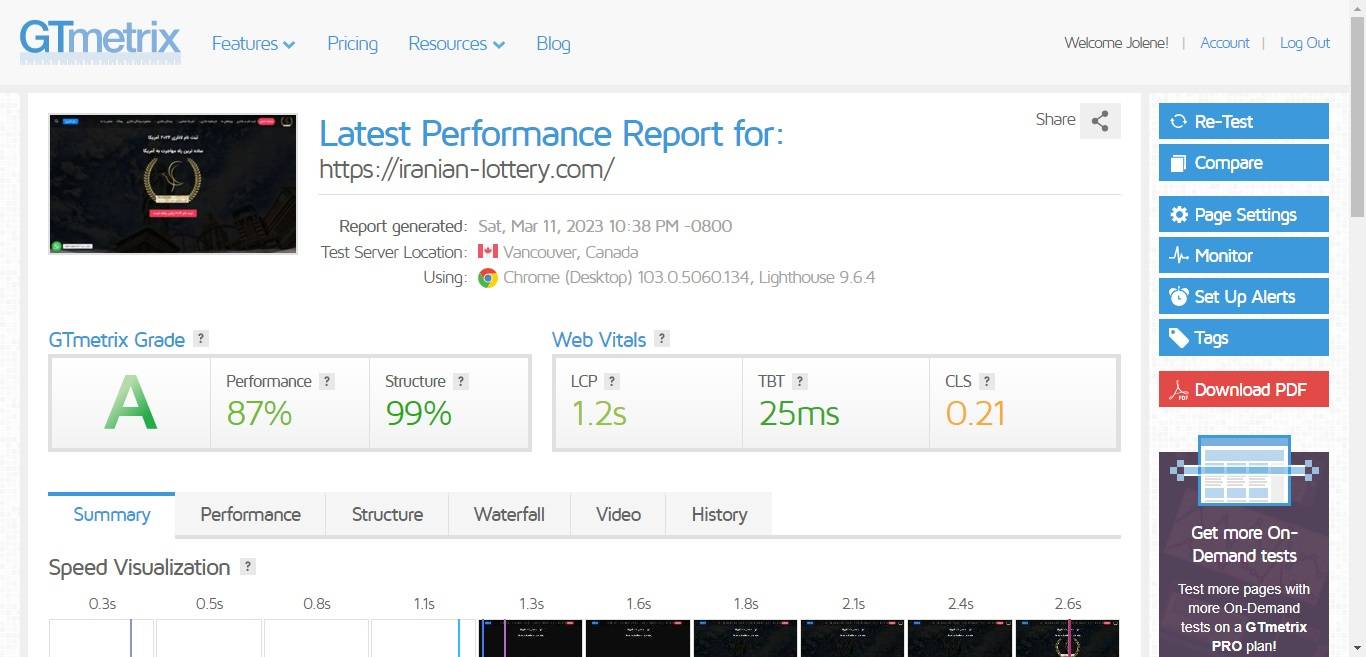Click the 1.6s filmstrip frame
Viewport: 1366px width, 657px height.
638,638
